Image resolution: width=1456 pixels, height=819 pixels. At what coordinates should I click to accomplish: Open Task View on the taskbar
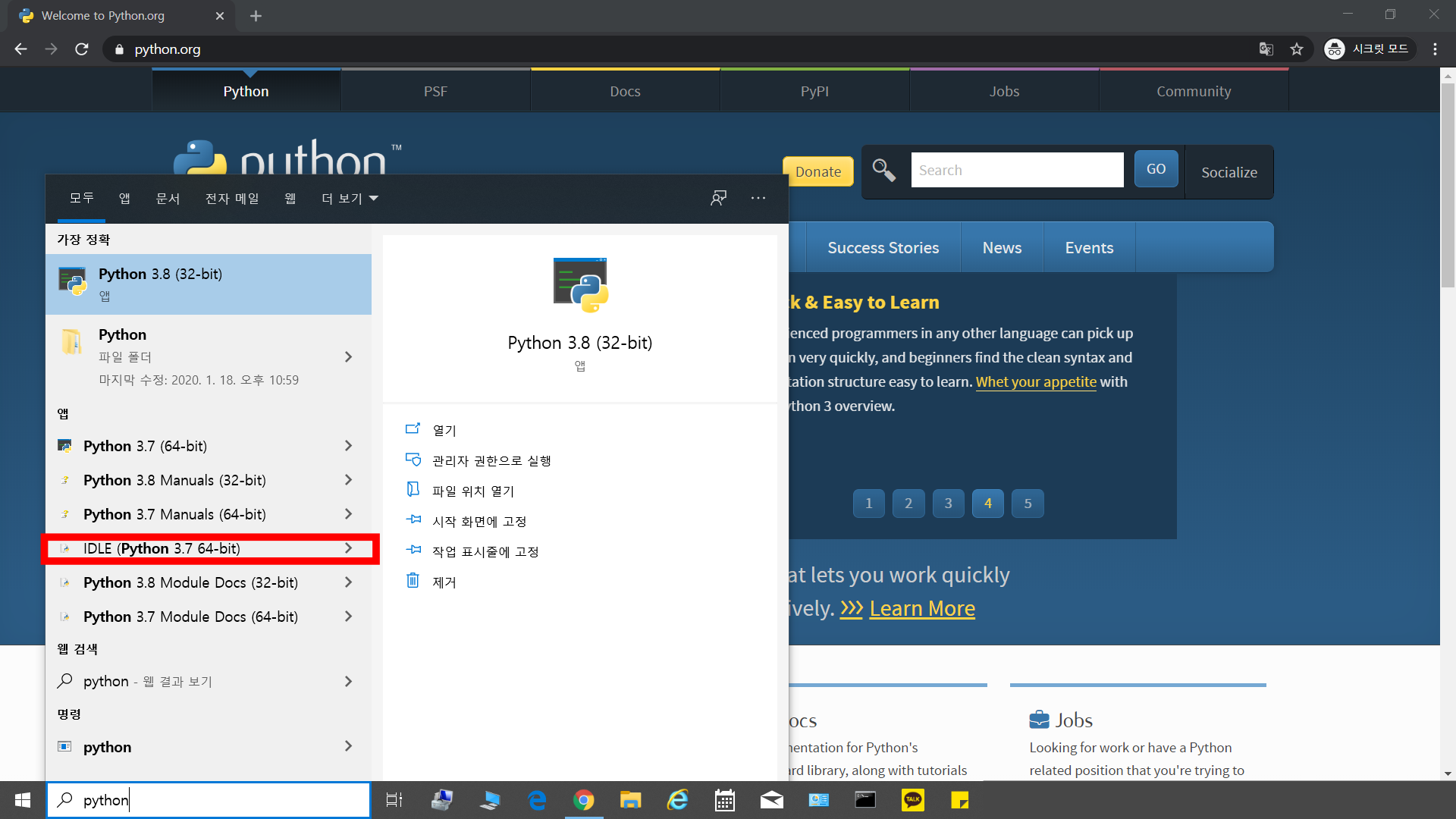pyautogui.click(x=394, y=800)
